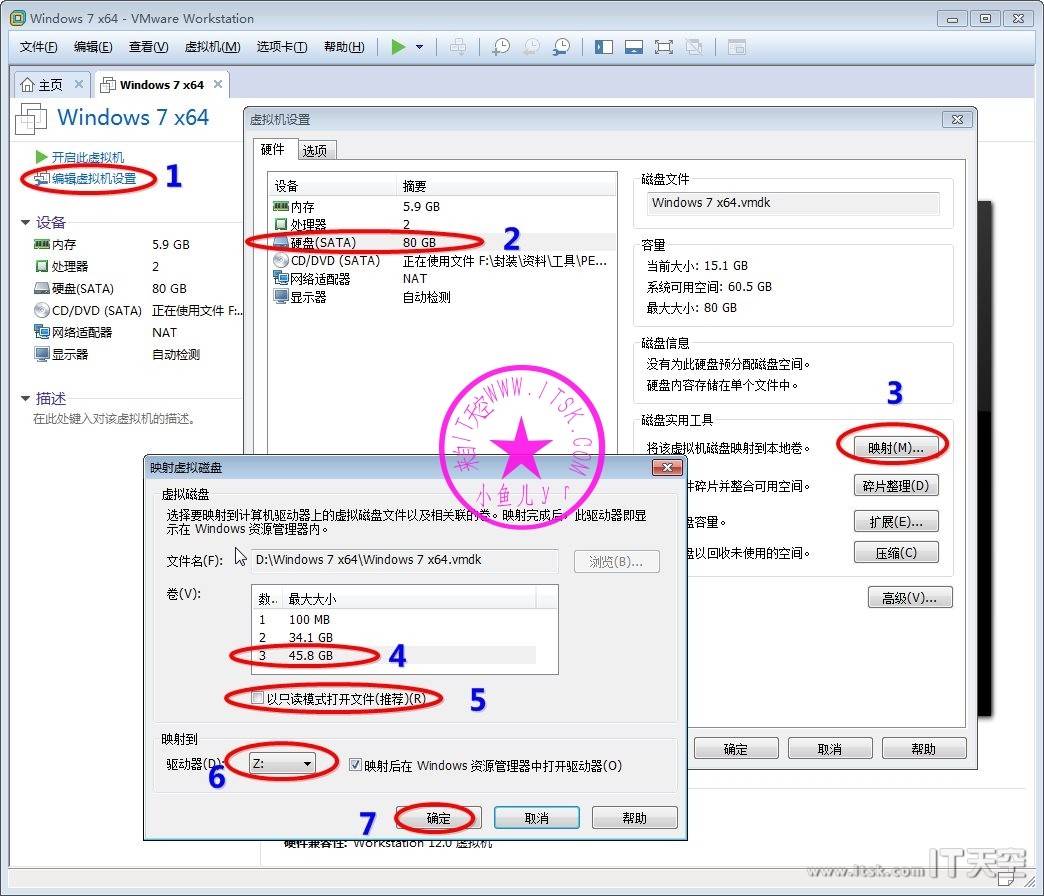Screen dimensions: 1044x896
Task: Open the power options dropdown arrow
Action: (419, 47)
